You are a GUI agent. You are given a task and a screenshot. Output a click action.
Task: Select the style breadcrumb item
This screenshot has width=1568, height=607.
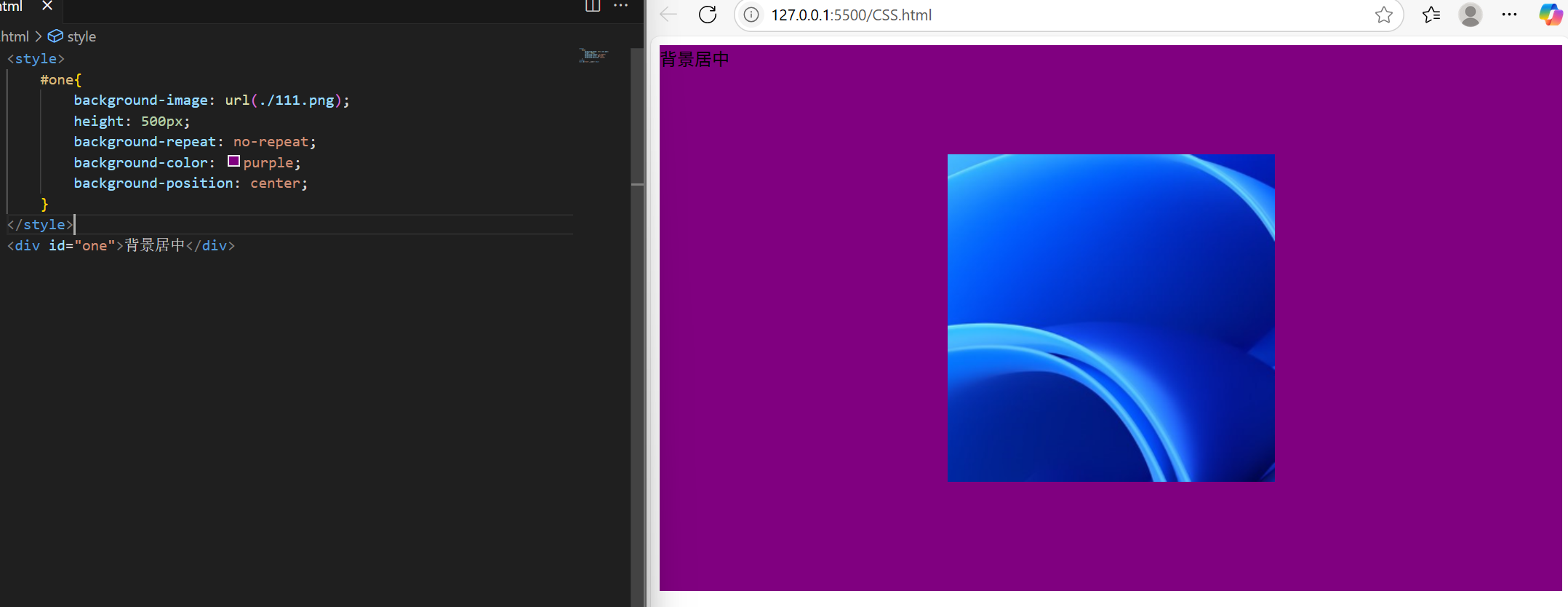72,36
